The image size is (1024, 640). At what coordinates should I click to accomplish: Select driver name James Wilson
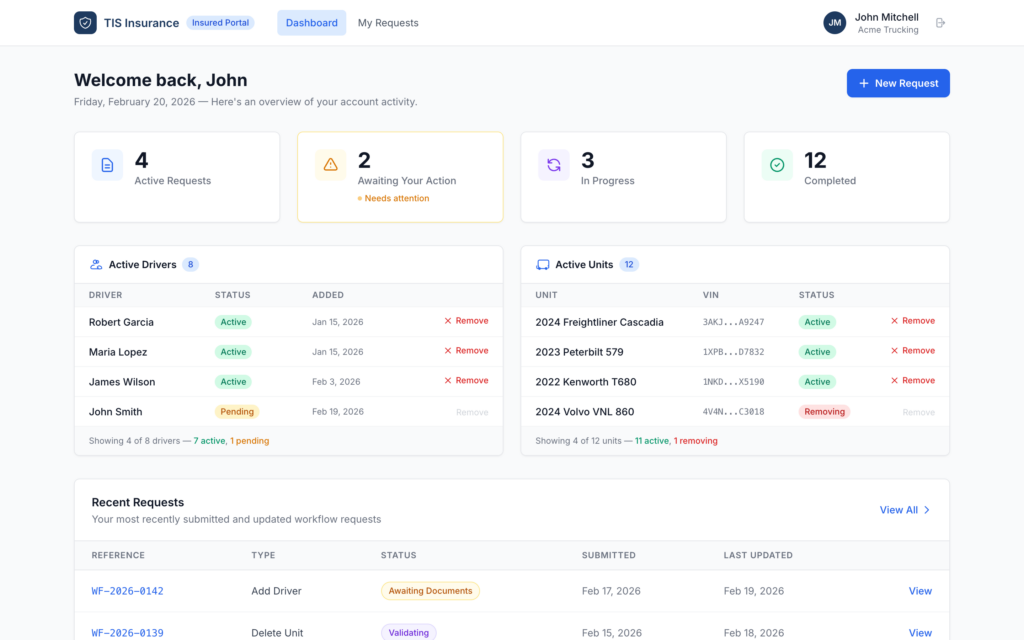(x=122, y=382)
